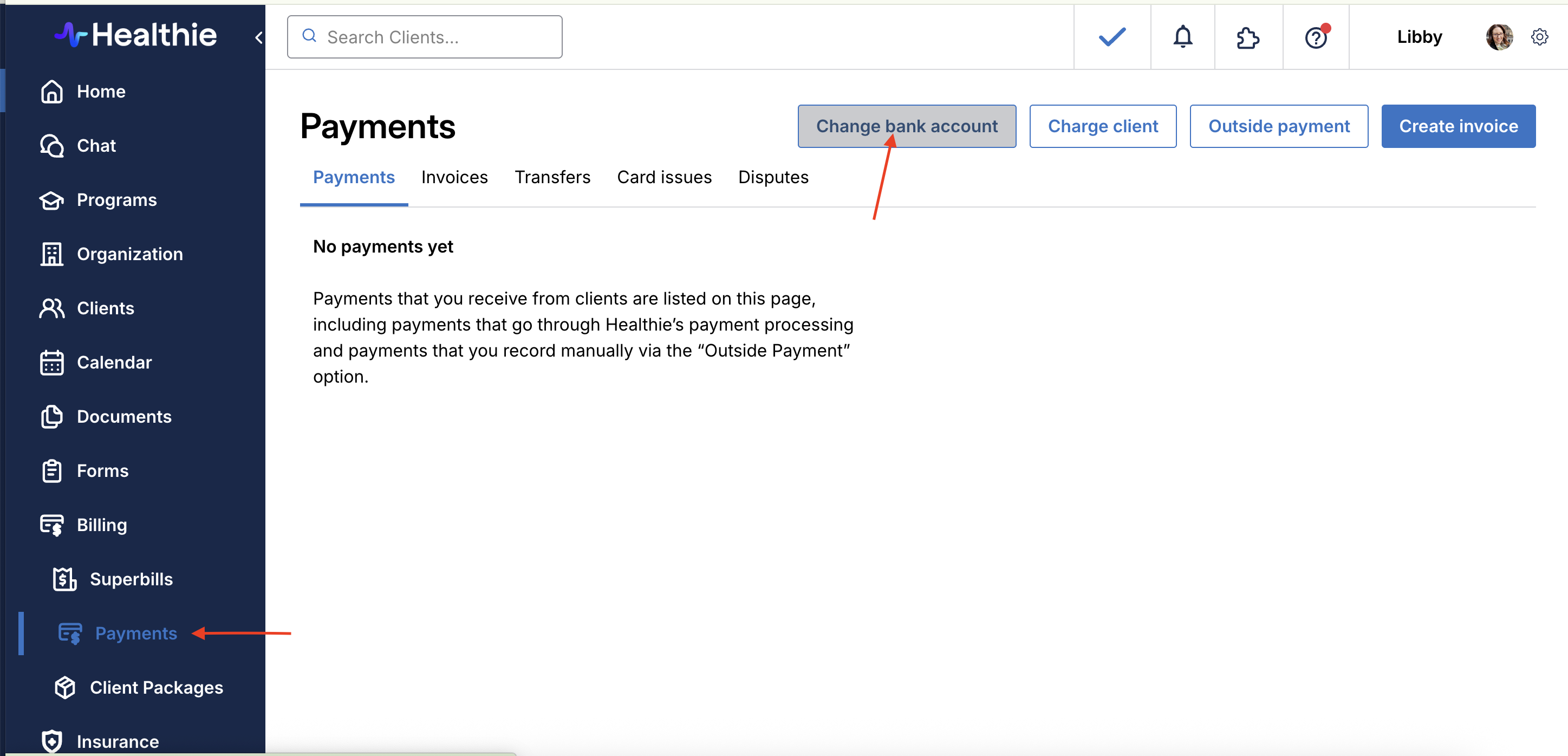Open settings gear icon near Libby
Screen dimensions: 1568x756
click(1539, 37)
